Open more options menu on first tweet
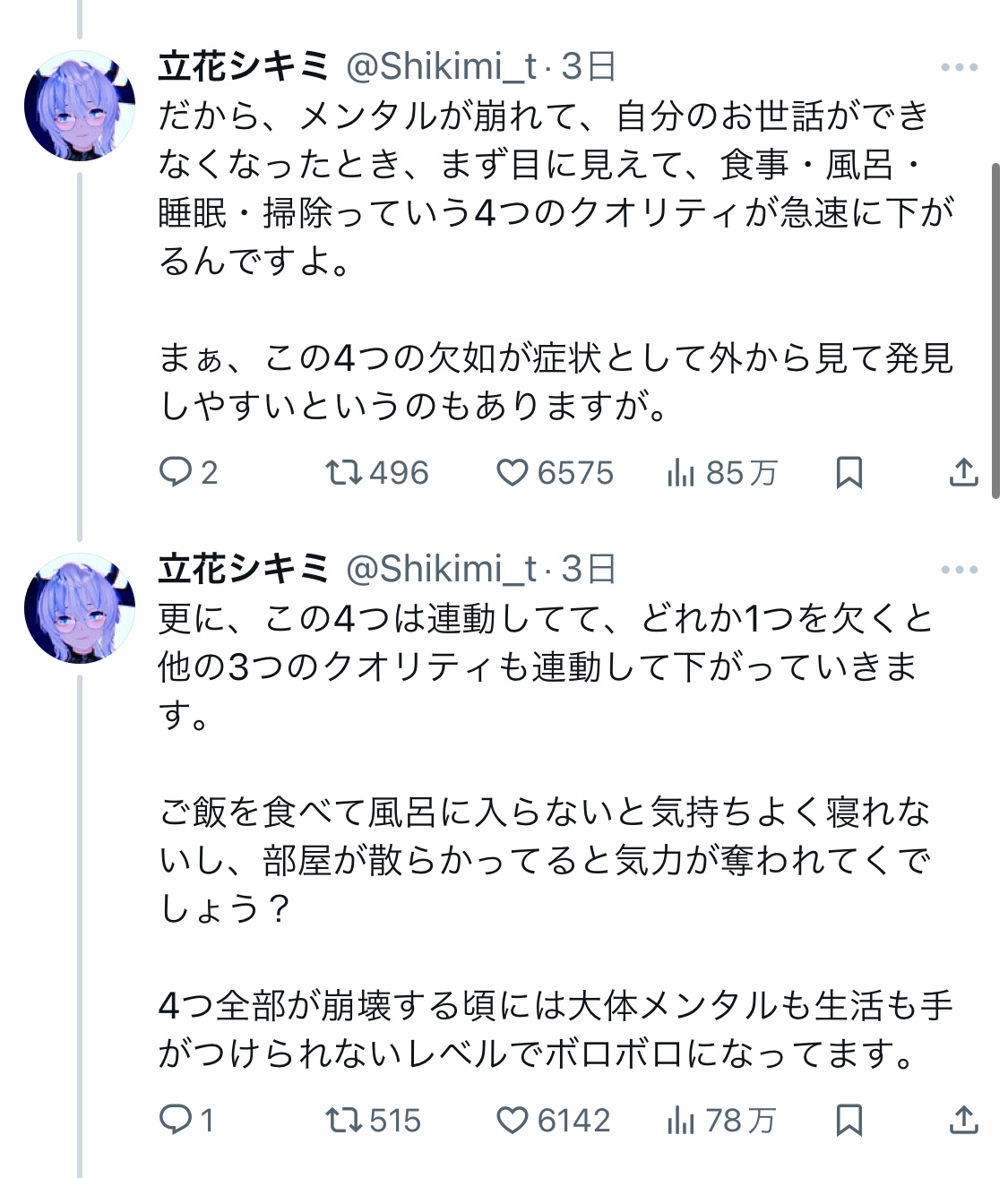Image resolution: width=1008 pixels, height=1178 pixels. pos(960,67)
